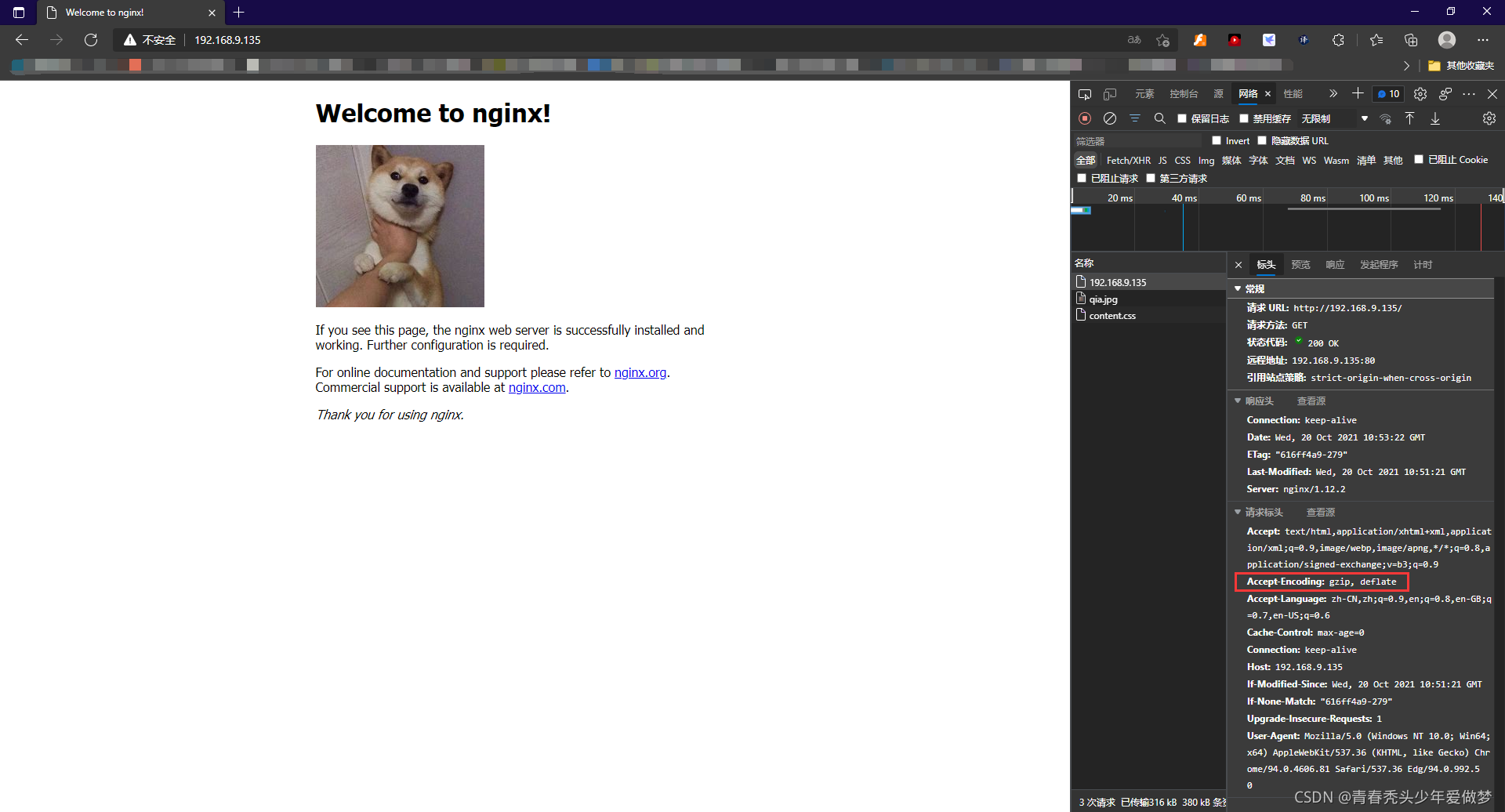The height and width of the screenshot is (812, 1505).
Task: Open network conditions wifi icon
Action: (1386, 118)
